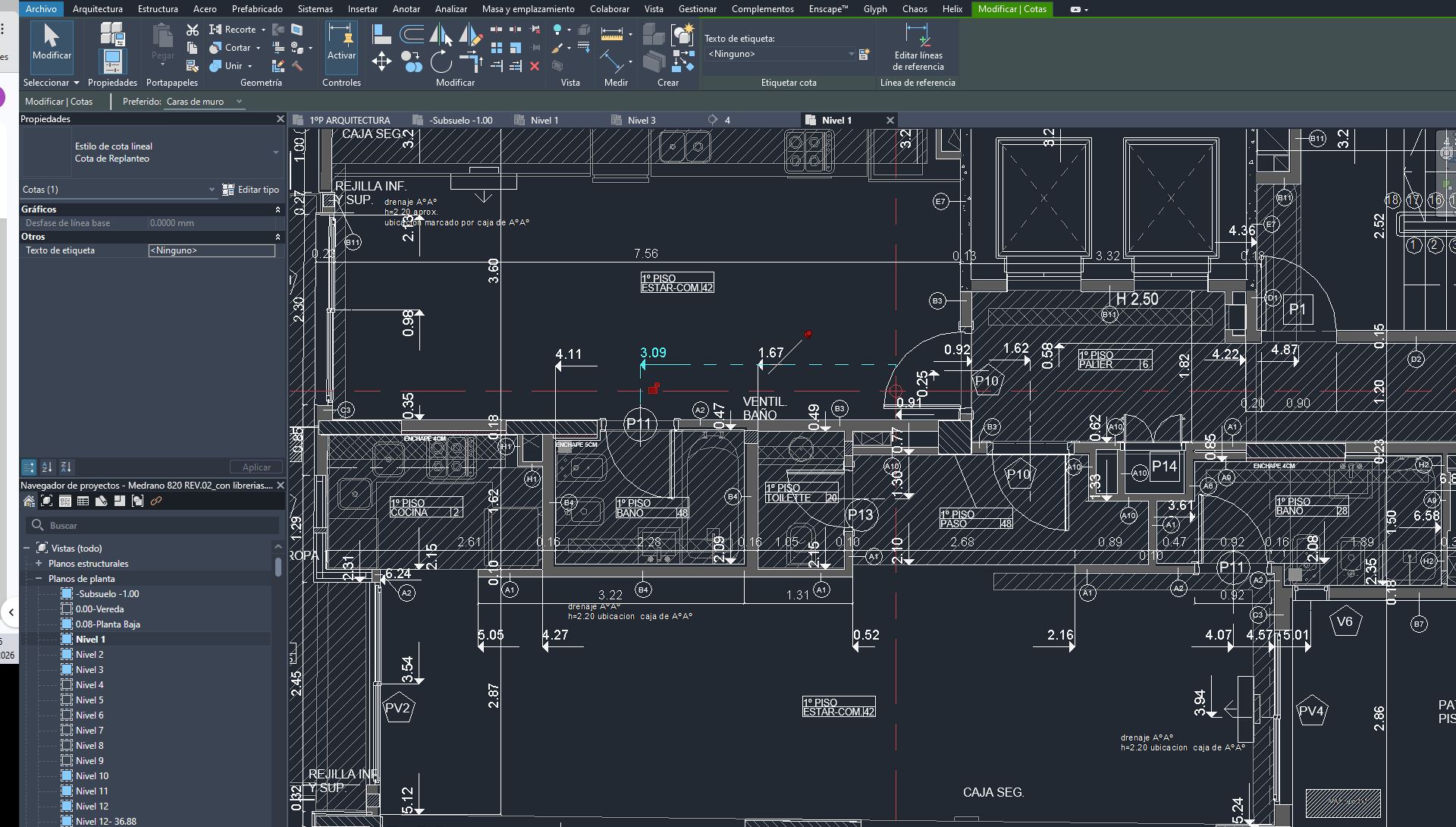Click the Editar tipo button

[x=251, y=190]
